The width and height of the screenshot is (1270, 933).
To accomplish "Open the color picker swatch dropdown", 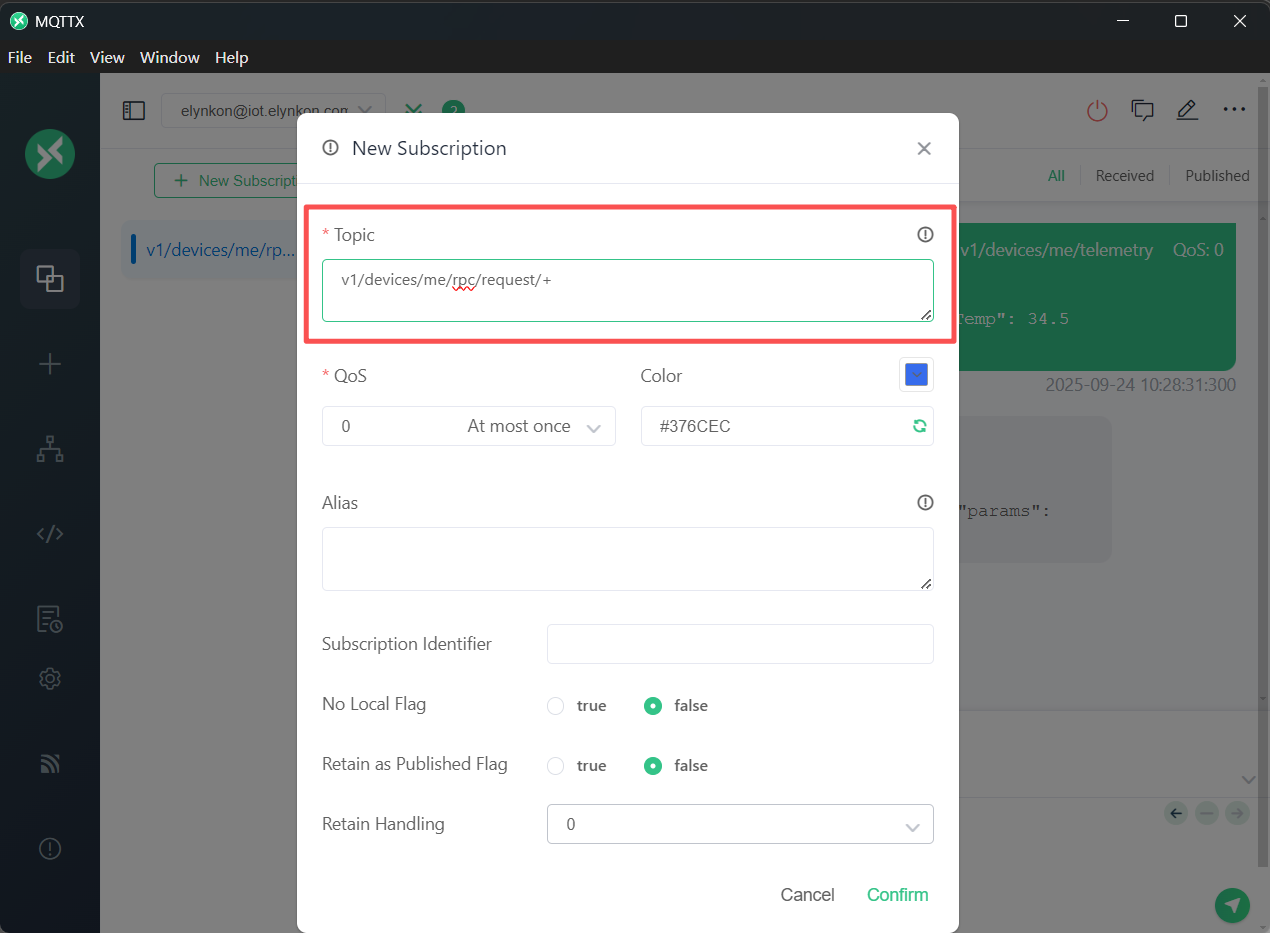I will (916, 375).
